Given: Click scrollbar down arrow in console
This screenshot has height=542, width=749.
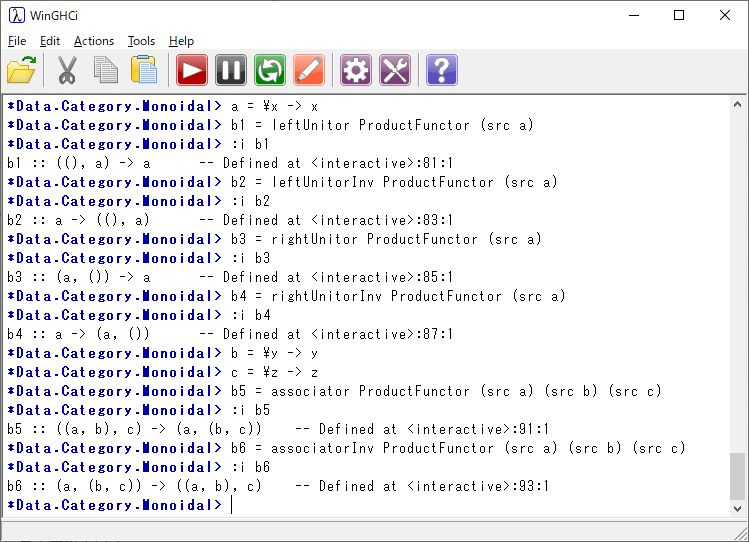Looking at the screenshot, I should coord(737,509).
